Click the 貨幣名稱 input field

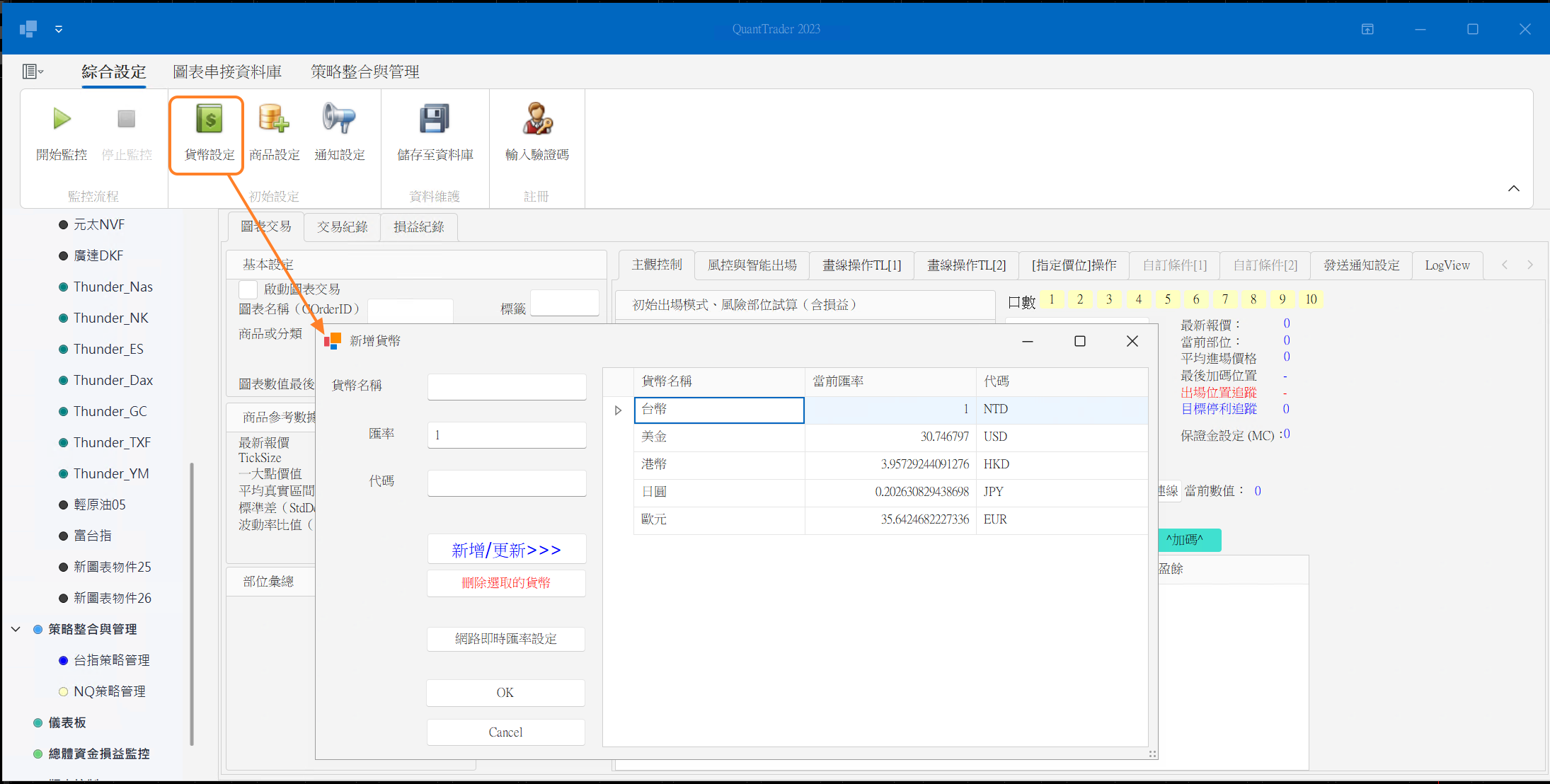tap(507, 386)
